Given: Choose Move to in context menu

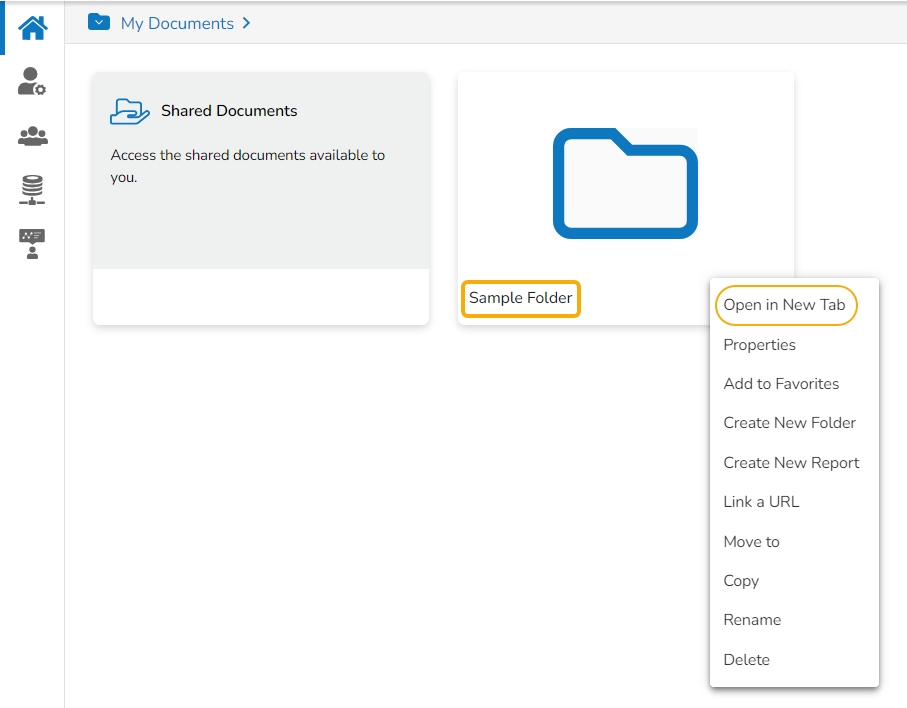Looking at the screenshot, I should 751,542.
